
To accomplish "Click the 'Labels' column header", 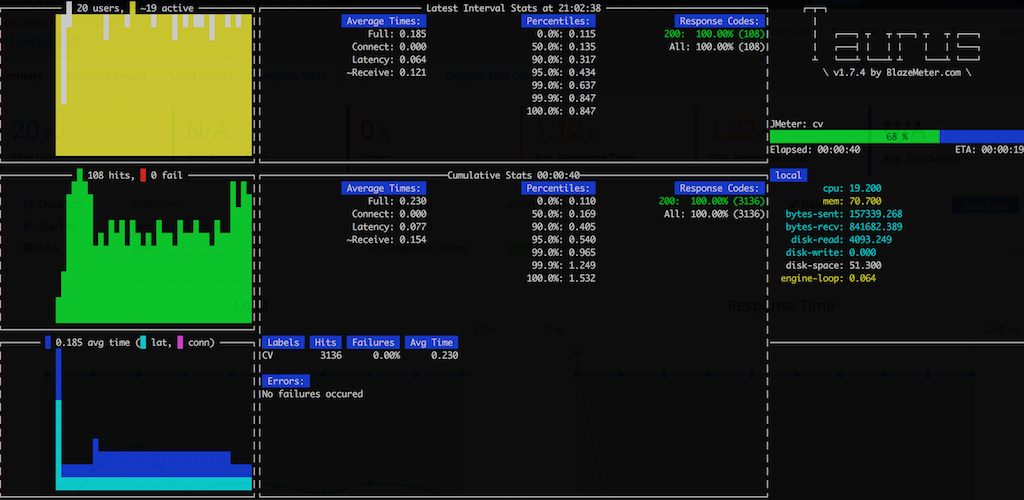I will tap(283, 343).
